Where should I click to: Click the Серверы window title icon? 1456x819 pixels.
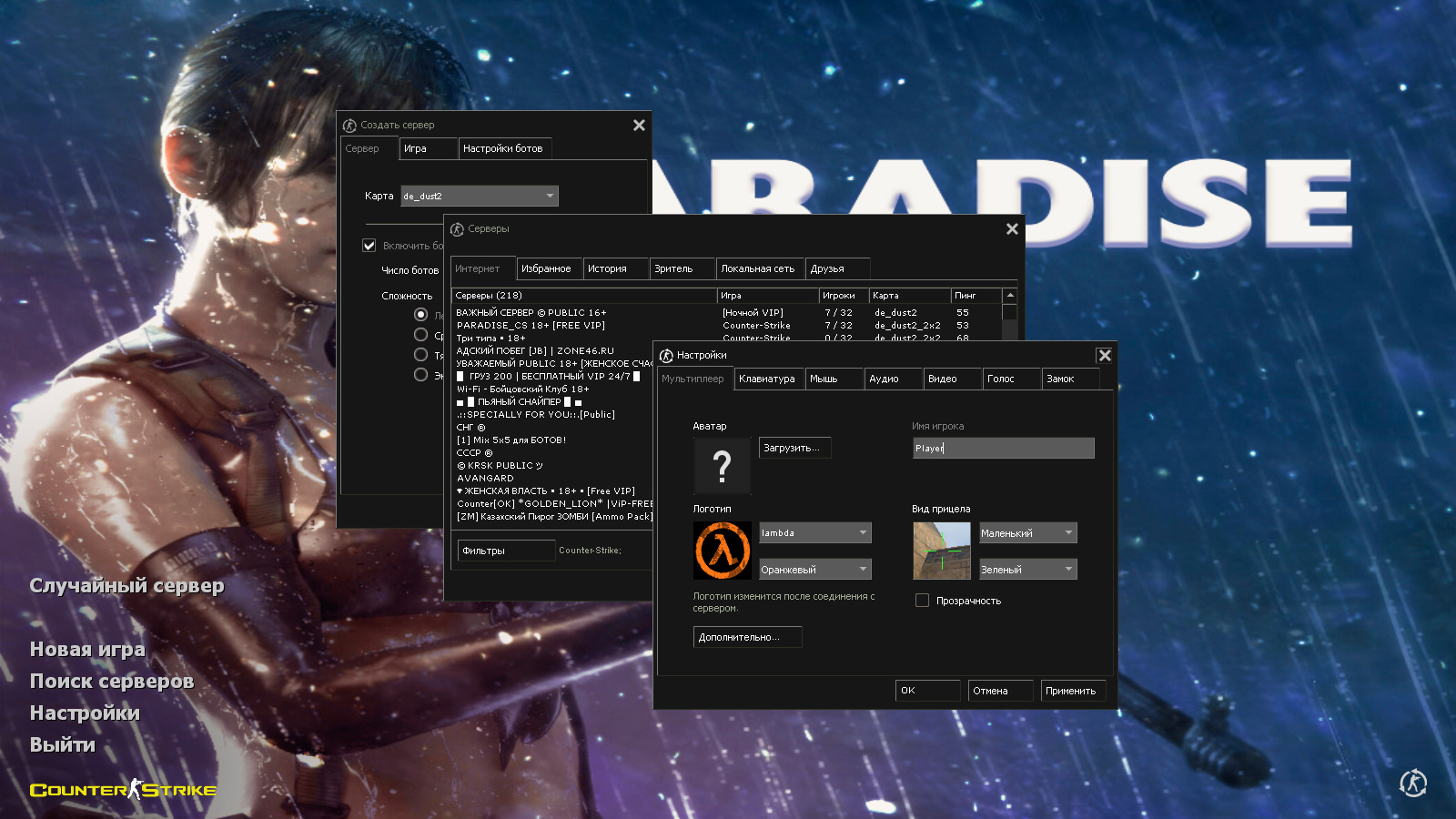point(457,229)
